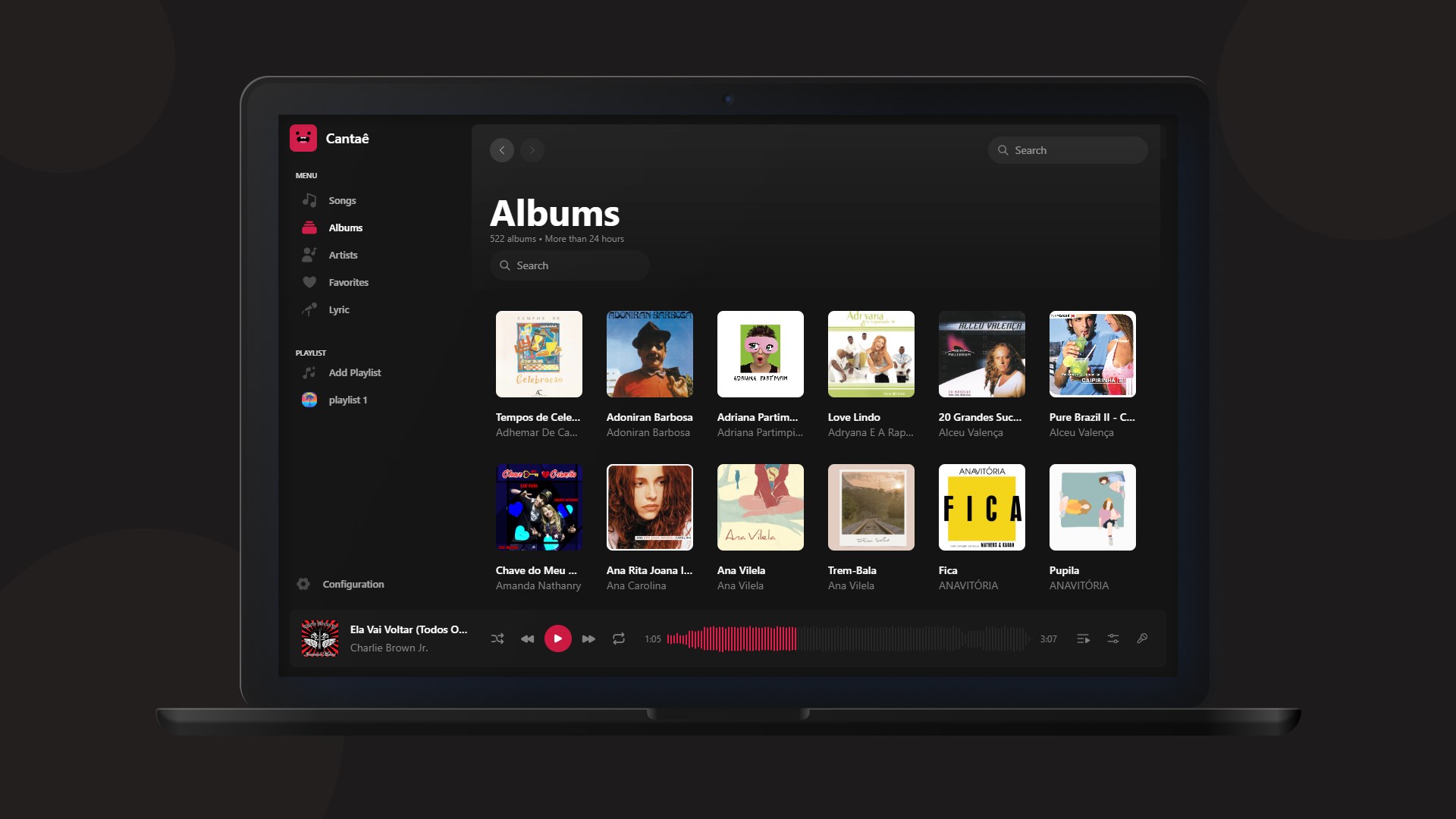This screenshot has width=1456, height=819.
Task: Skip to the next track
Action: (x=588, y=639)
